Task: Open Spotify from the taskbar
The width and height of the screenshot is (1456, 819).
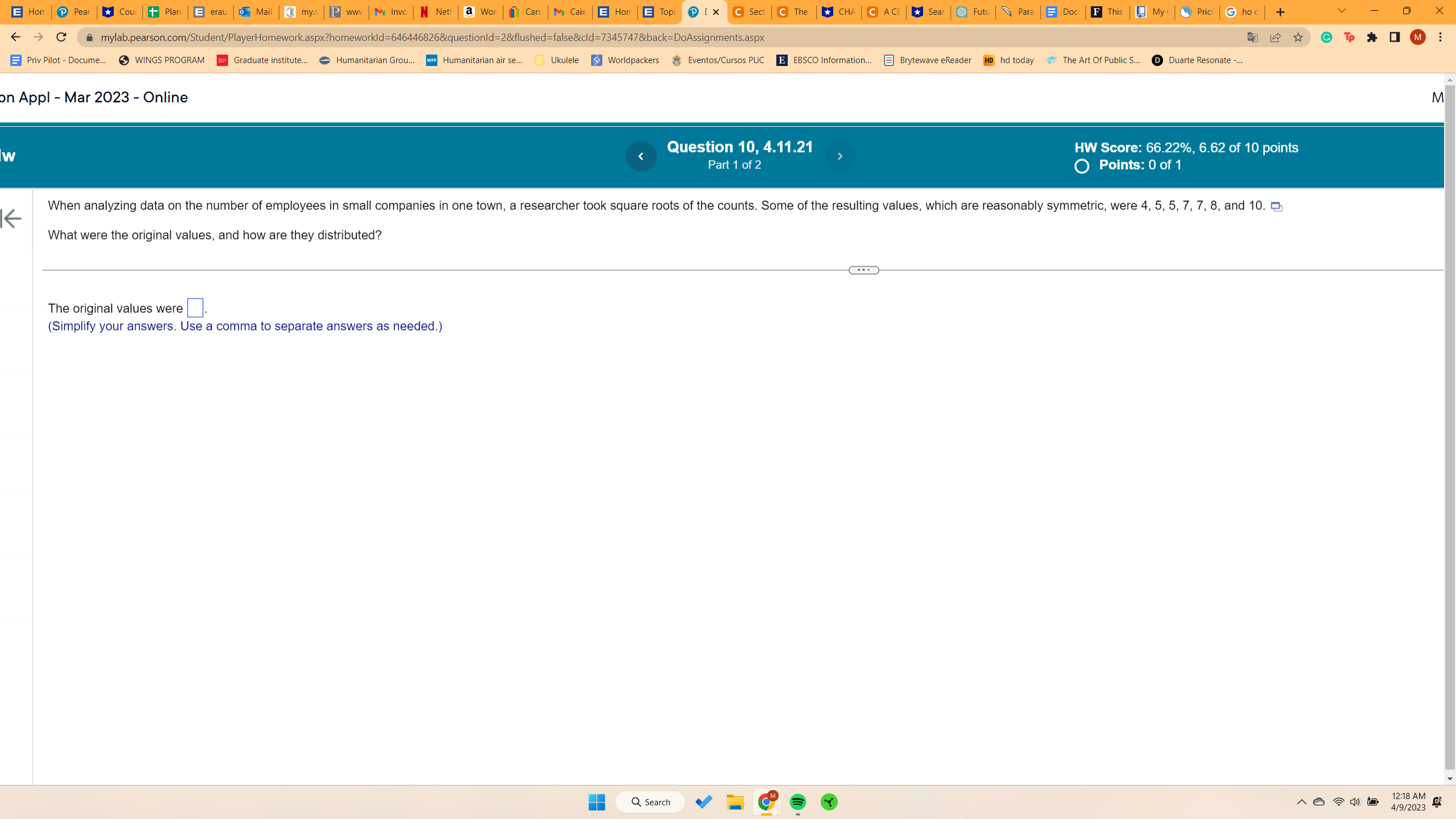Action: tap(797, 802)
